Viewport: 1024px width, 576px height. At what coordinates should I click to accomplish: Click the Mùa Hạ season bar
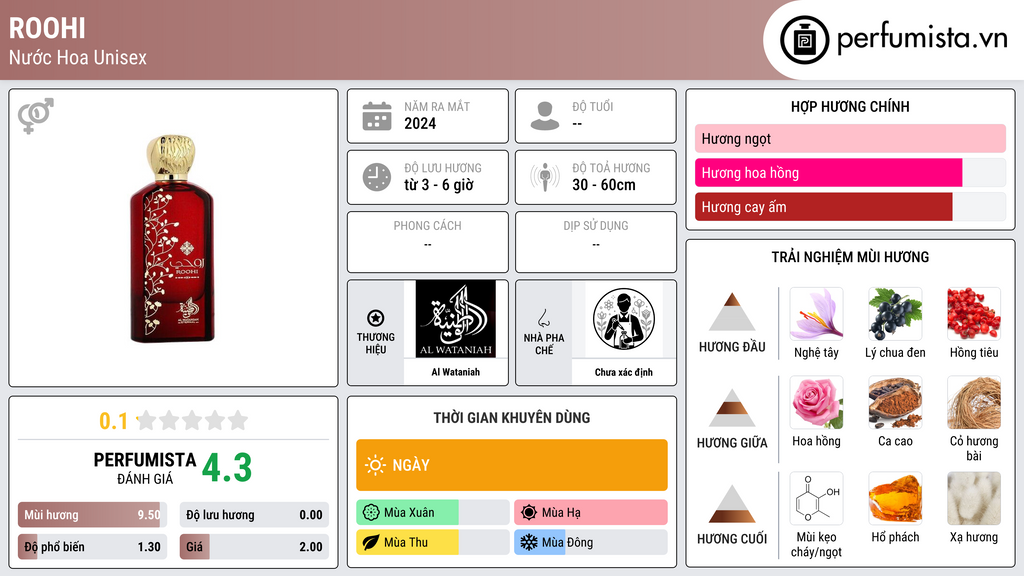[x=591, y=513]
